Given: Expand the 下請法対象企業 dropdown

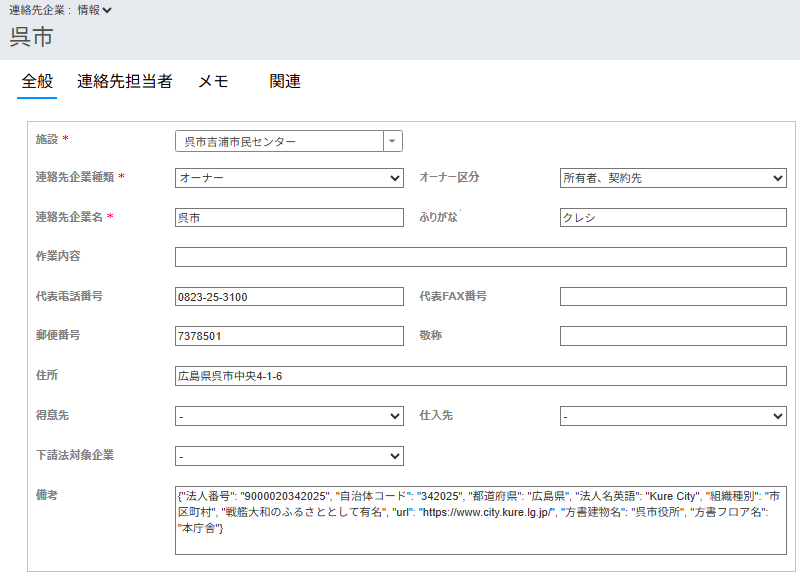Looking at the screenshot, I should pyautogui.click(x=289, y=456).
